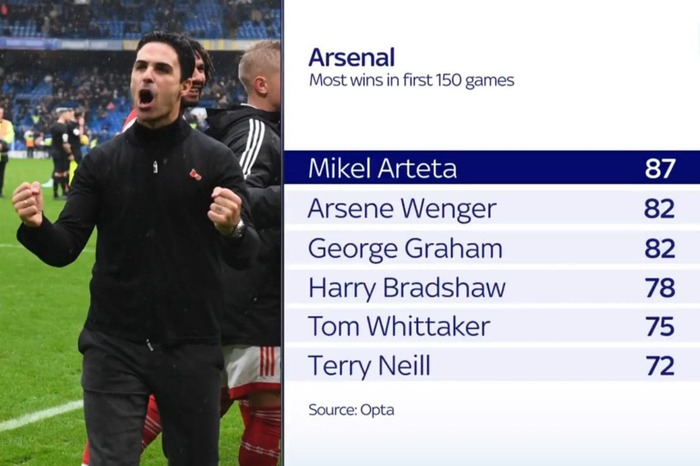The width and height of the screenshot is (700, 466).
Task: Click the 75 win count
Action: [660, 327]
